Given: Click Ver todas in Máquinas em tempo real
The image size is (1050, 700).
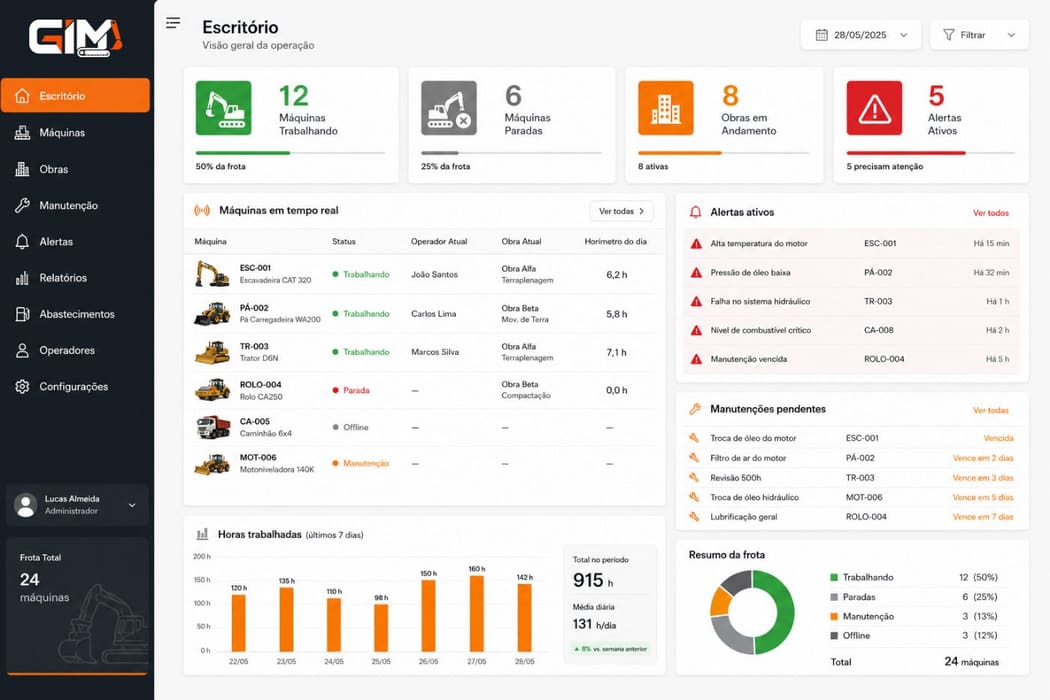Looking at the screenshot, I should pos(621,211).
